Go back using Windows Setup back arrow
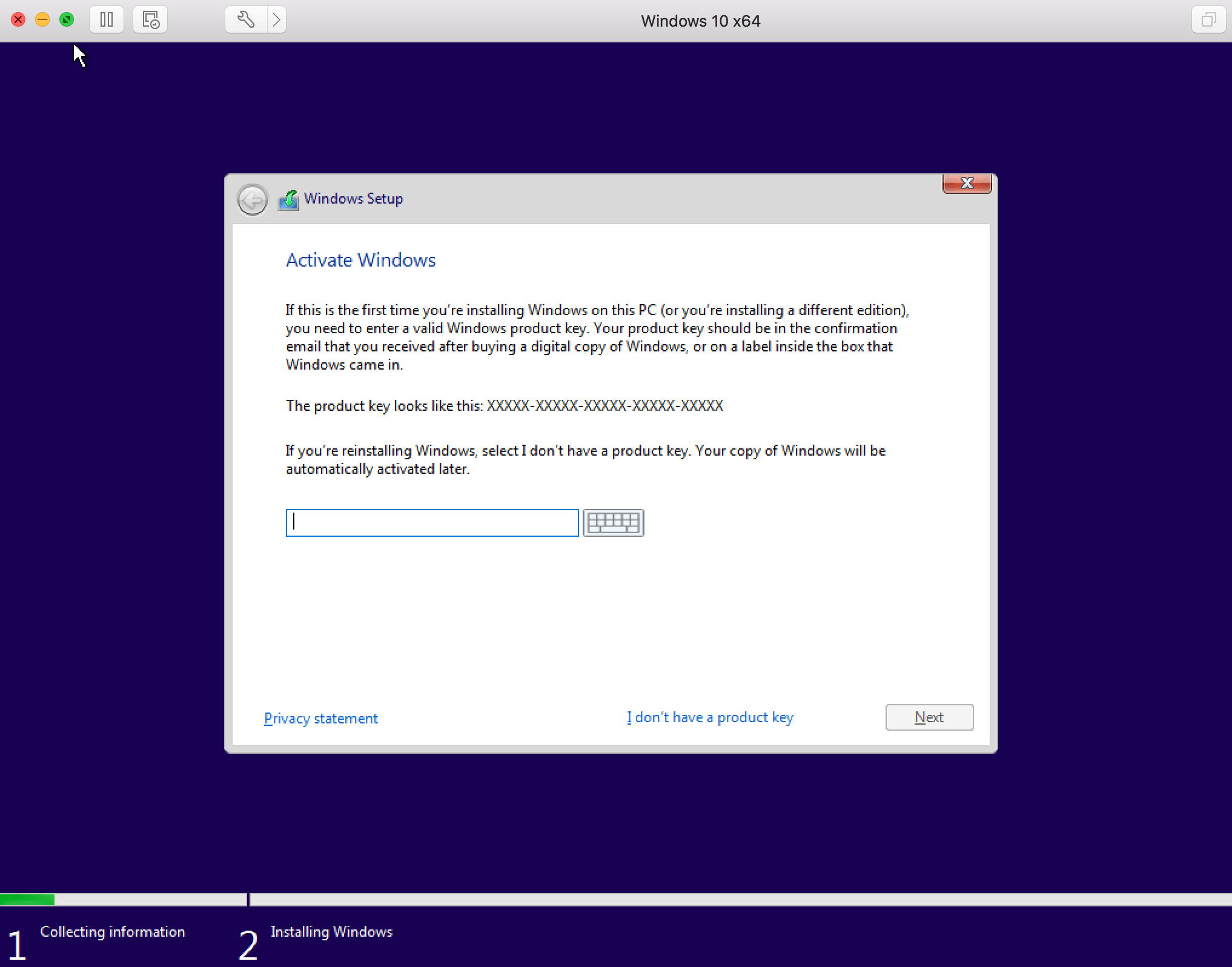Viewport: 1232px width, 967px height. (252, 199)
